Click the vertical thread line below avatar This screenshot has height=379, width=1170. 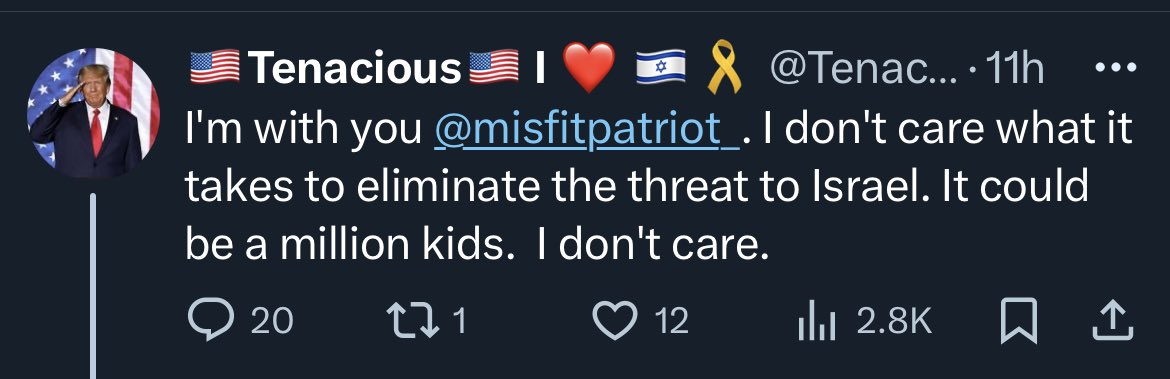pos(93,286)
